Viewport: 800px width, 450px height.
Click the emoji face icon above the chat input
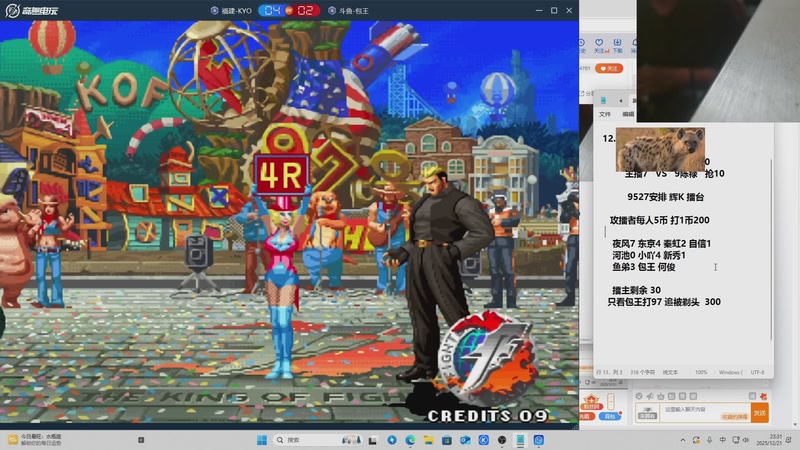pos(639,396)
